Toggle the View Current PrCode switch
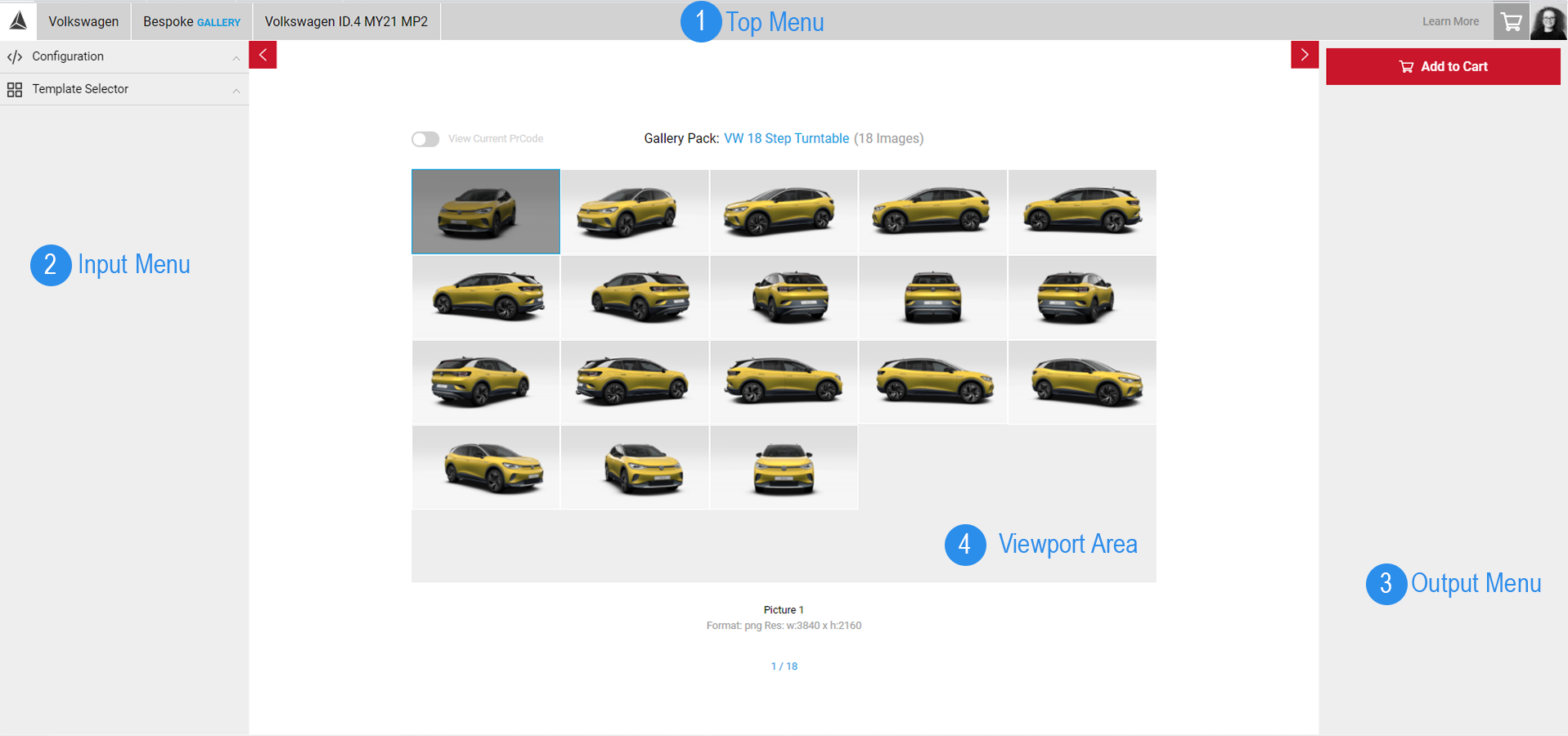Screen dimensions: 1568x736 pyautogui.click(x=425, y=139)
